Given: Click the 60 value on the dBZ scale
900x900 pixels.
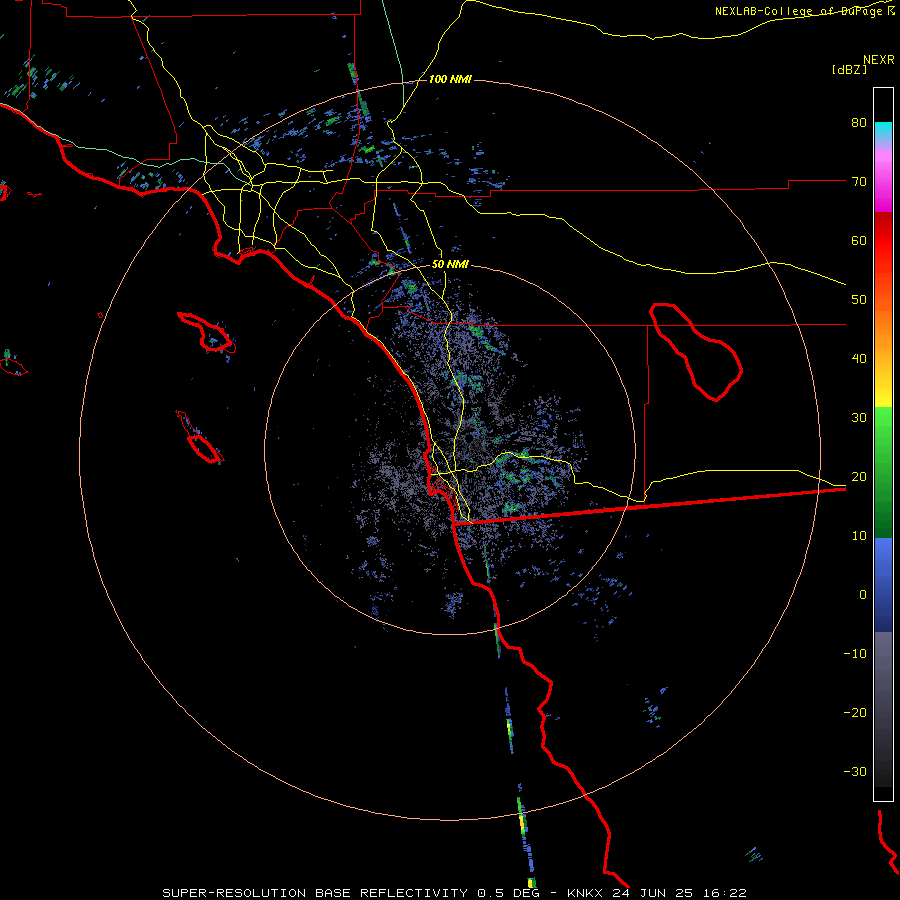Looking at the screenshot, I should click(x=859, y=240).
